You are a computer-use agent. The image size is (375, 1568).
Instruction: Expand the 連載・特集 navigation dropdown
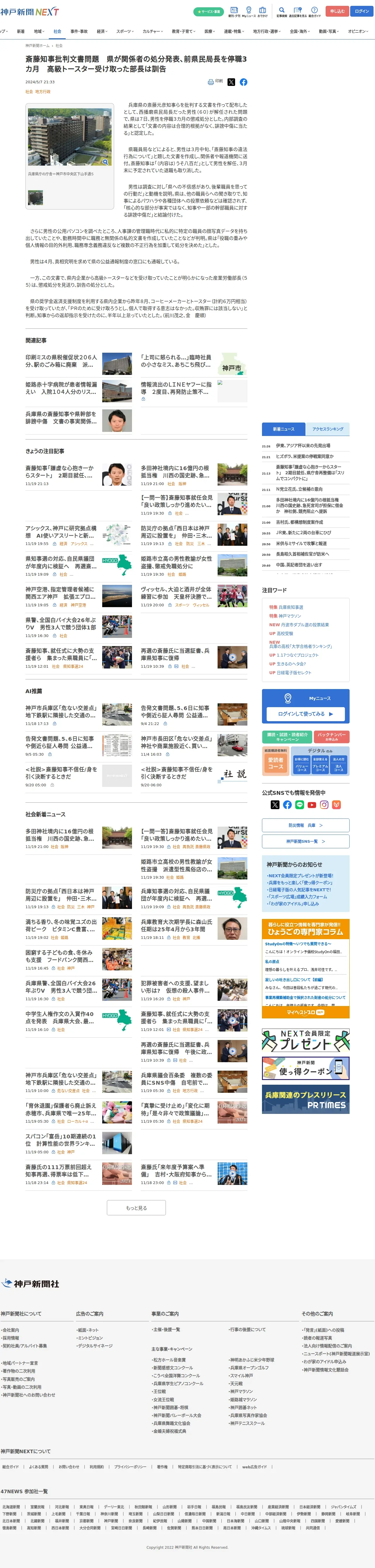[234, 31]
